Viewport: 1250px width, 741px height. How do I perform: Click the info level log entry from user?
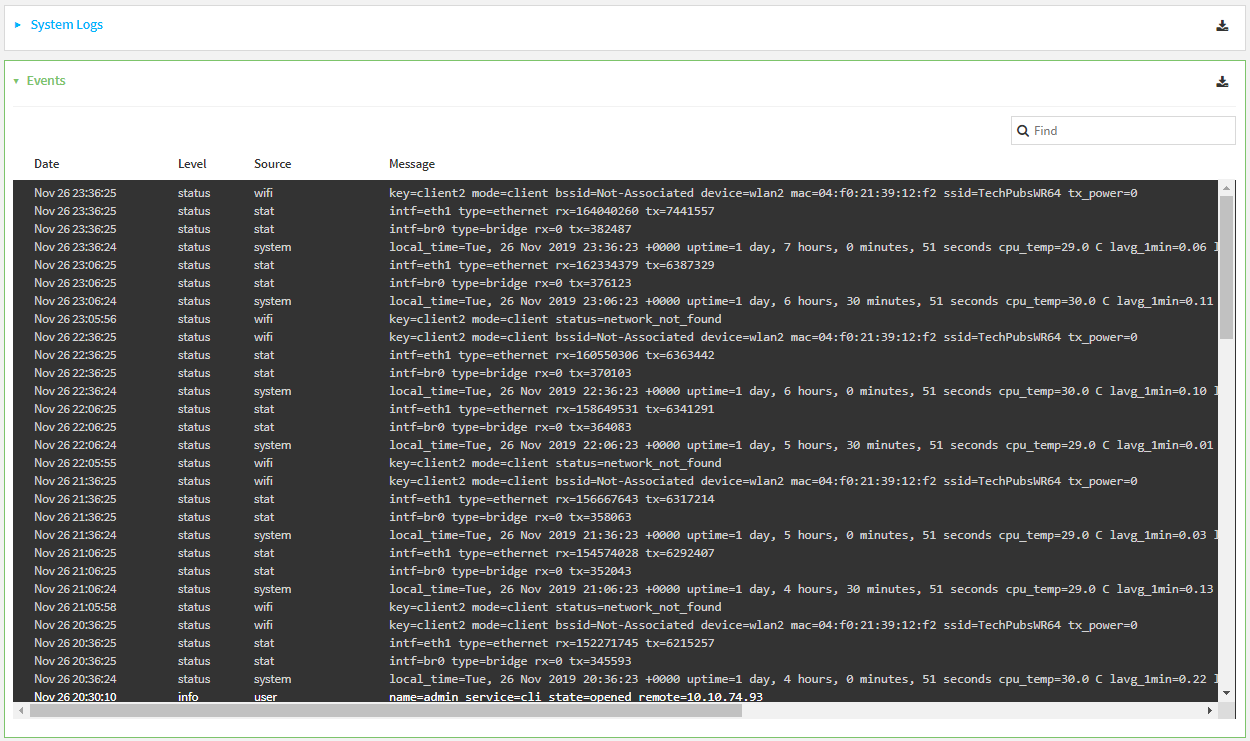[400, 697]
